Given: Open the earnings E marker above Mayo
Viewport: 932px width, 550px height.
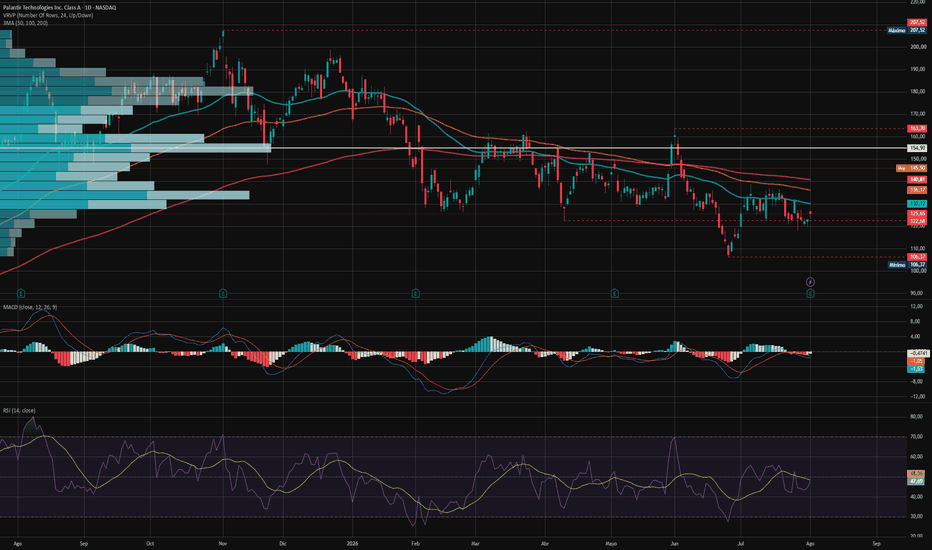Looking at the screenshot, I should coord(615,293).
